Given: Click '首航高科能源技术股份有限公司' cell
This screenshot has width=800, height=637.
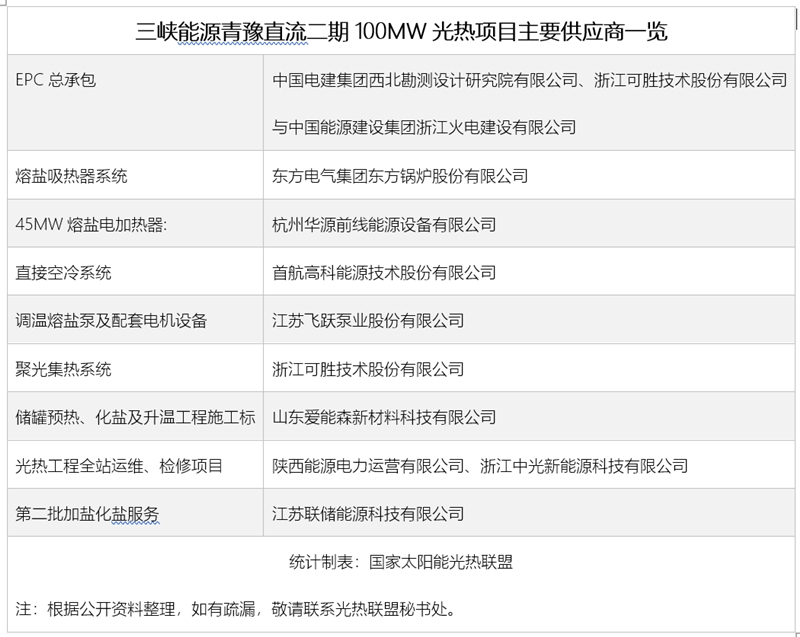Looking at the screenshot, I should 529,271.
